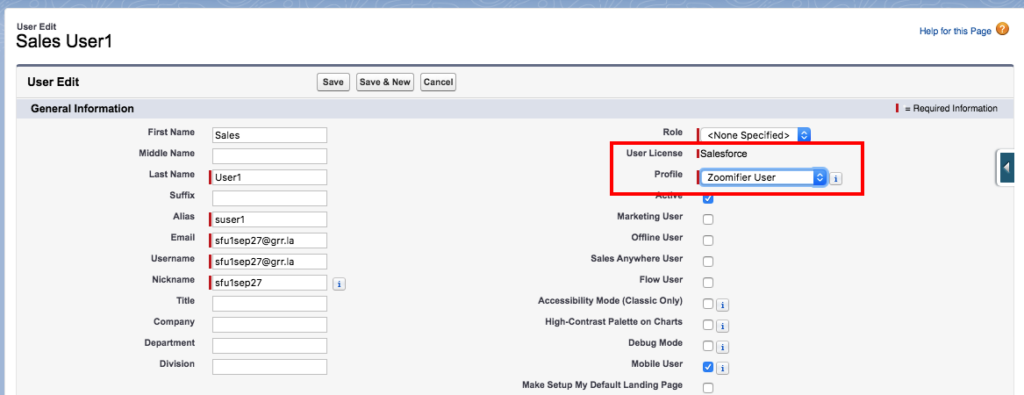
Task: Click the Middle Name text field
Action: pyautogui.click(x=269, y=156)
